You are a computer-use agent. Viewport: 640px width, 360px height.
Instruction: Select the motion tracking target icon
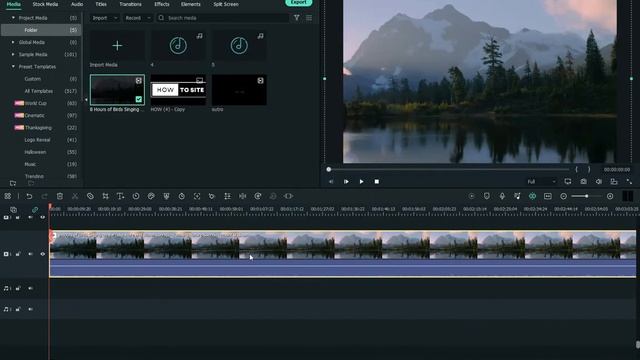tap(197, 196)
